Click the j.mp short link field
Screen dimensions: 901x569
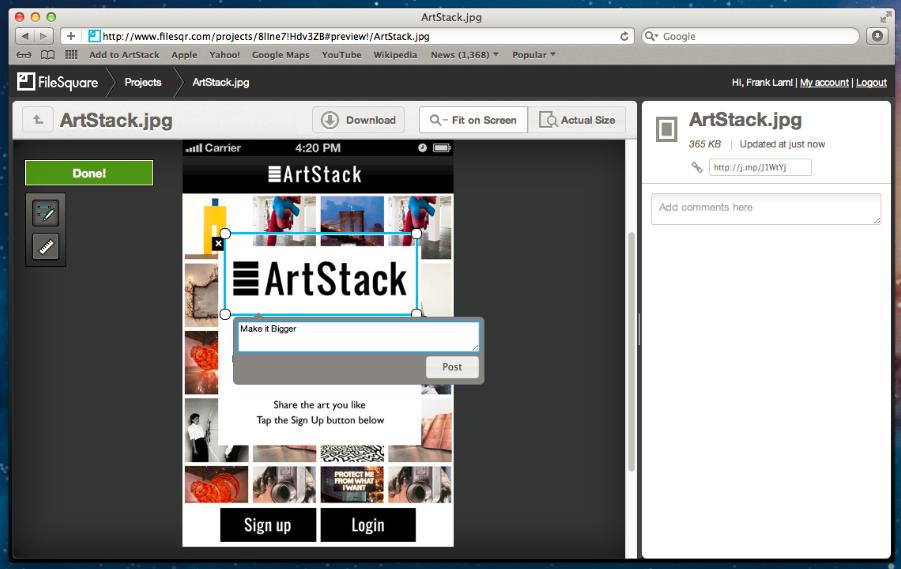(x=760, y=167)
